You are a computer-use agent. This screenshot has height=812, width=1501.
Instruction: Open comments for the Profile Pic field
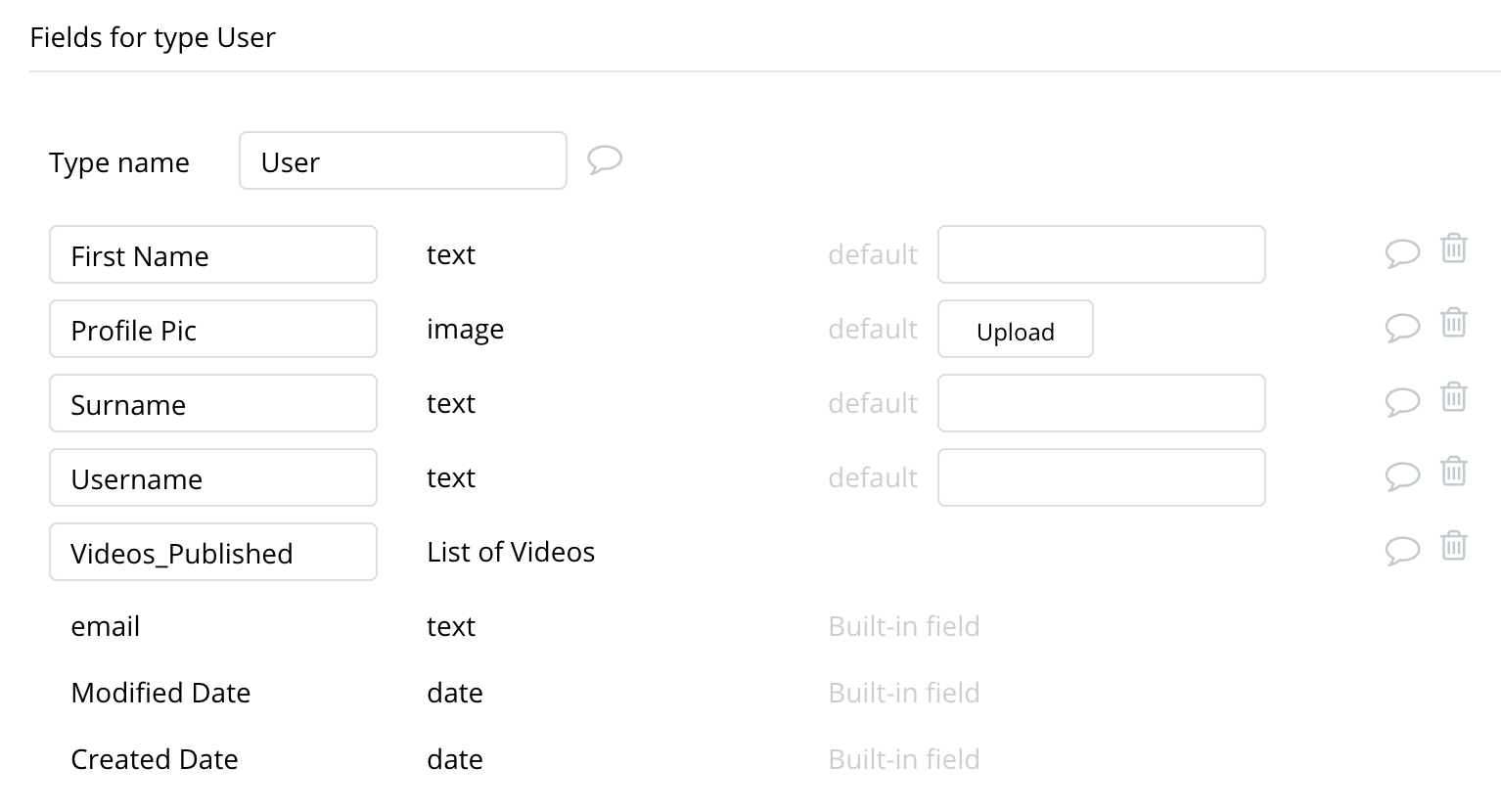1403,327
